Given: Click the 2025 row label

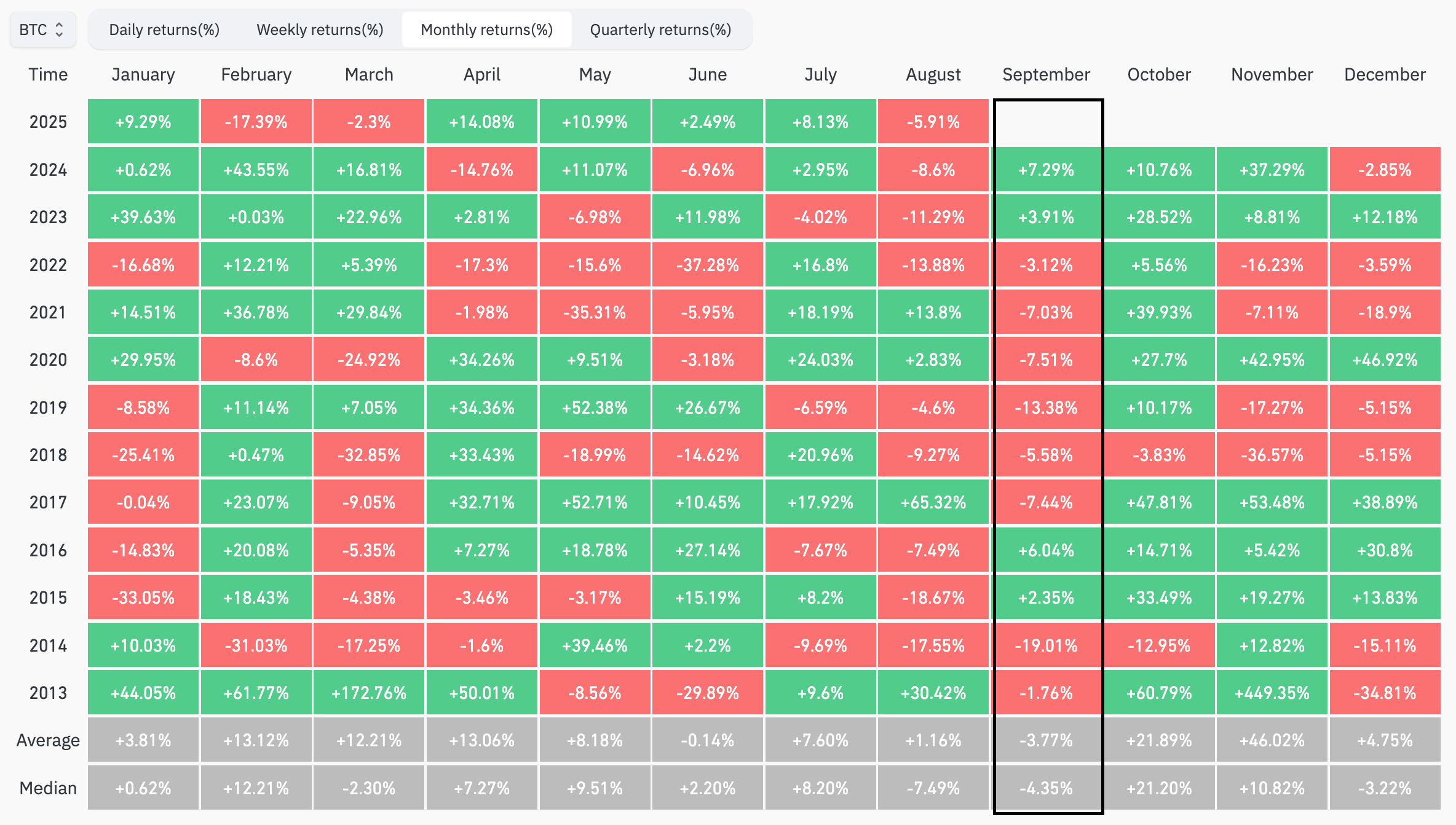Looking at the screenshot, I should (48, 122).
